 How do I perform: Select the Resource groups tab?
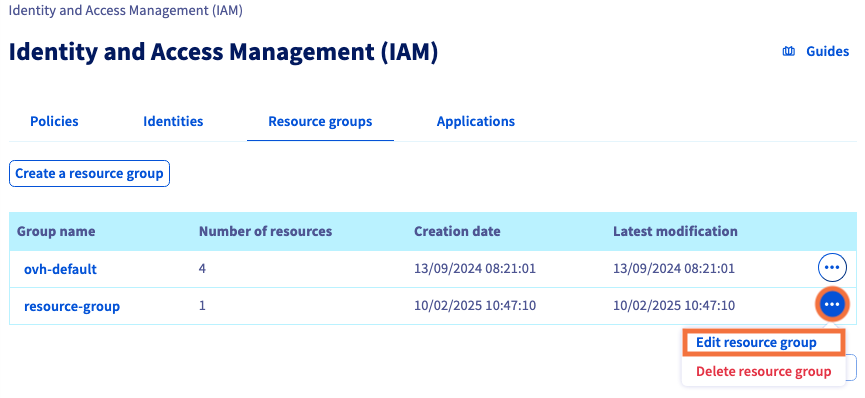coord(320,121)
